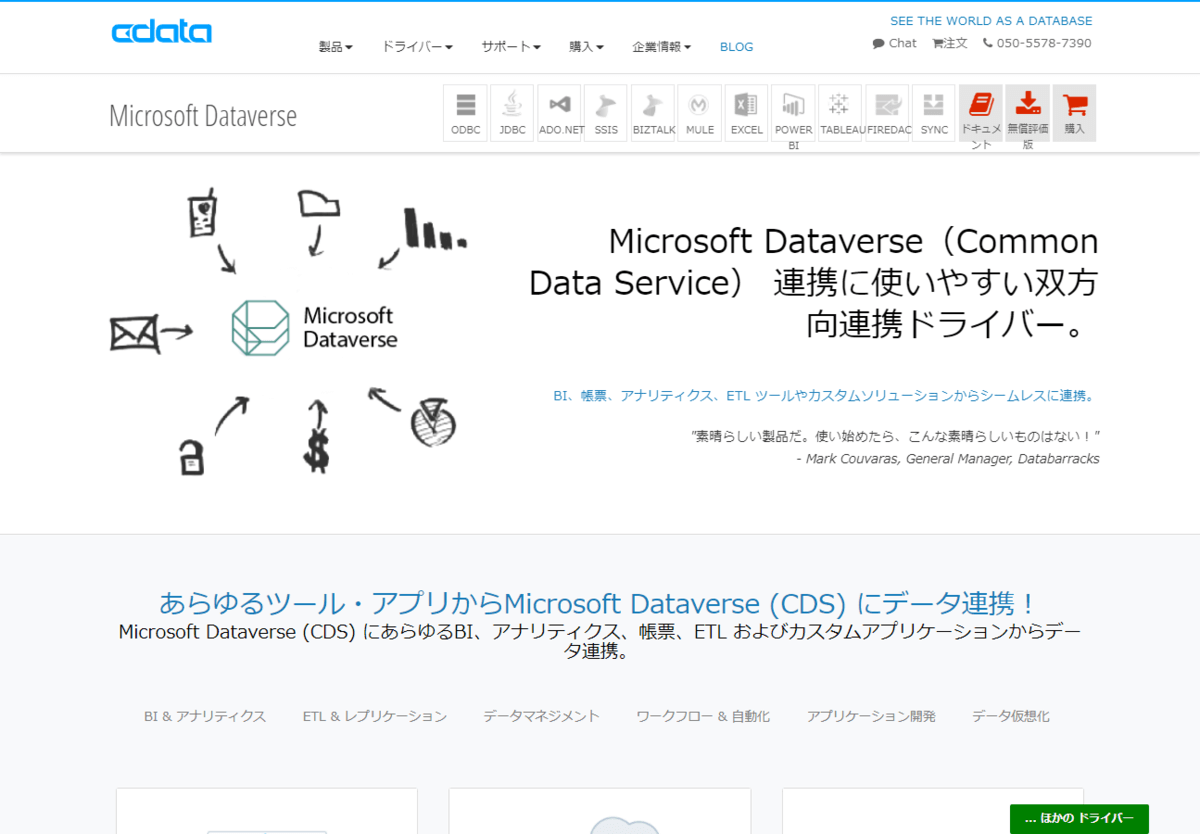This screenshot has height=834, width=1200.
Task: Open the SSIS component icon
Action: click(606, 113)
